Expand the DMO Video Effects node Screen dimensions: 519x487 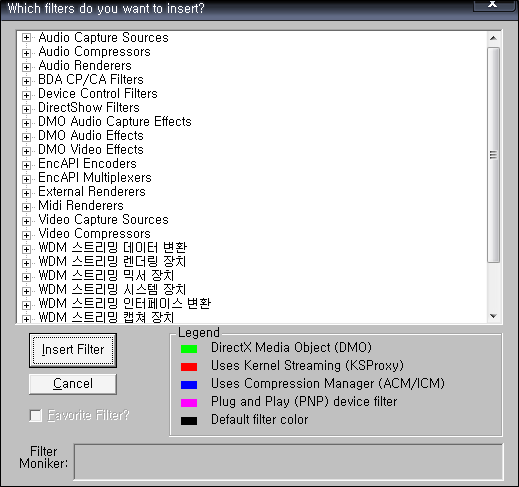click(26, 151)
